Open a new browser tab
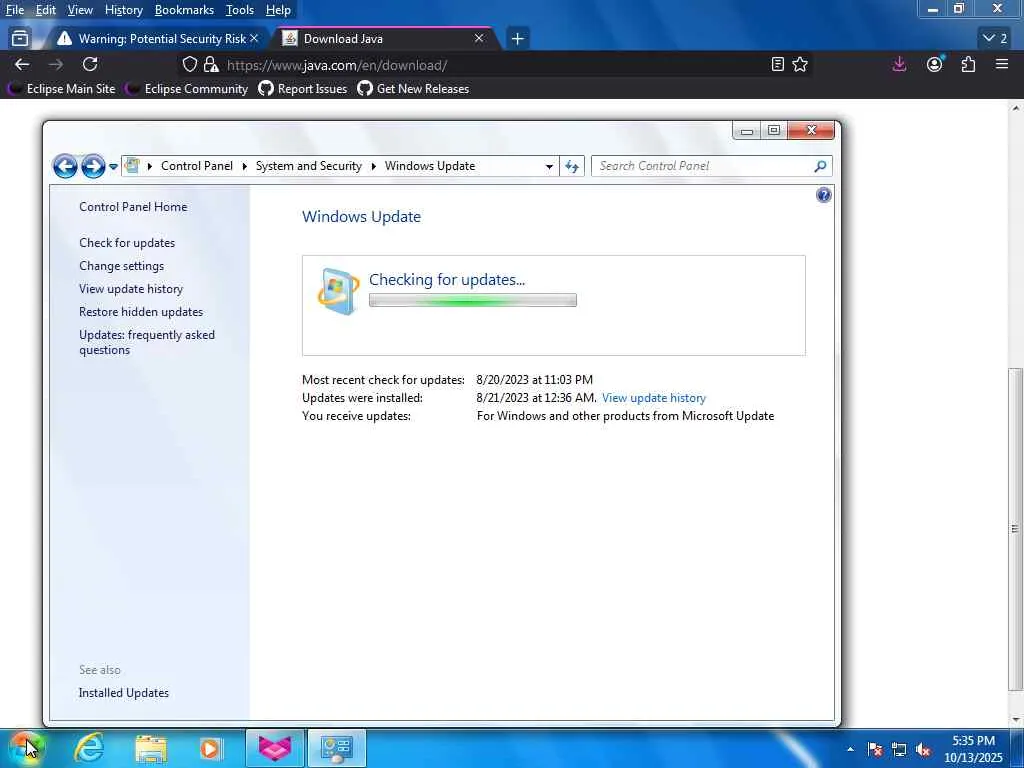The width and height of the screenshot is (1024, 768). [517, 39]
